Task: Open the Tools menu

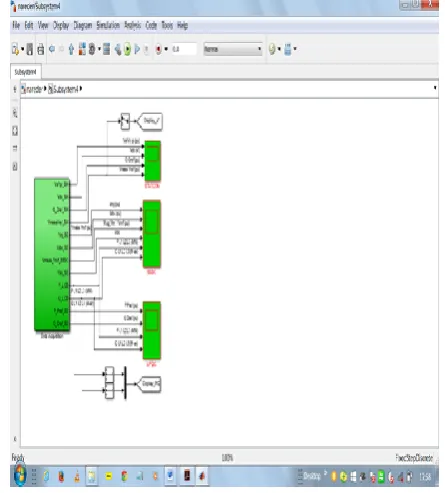Action: [x=167, y=25]
